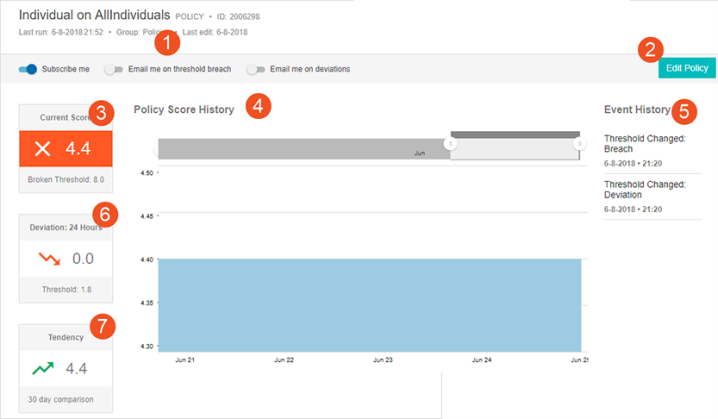The width and height of the screenshot is (718, 419).
Task: Click the blue area in the score history chart
Action: [x=370, y=305]
